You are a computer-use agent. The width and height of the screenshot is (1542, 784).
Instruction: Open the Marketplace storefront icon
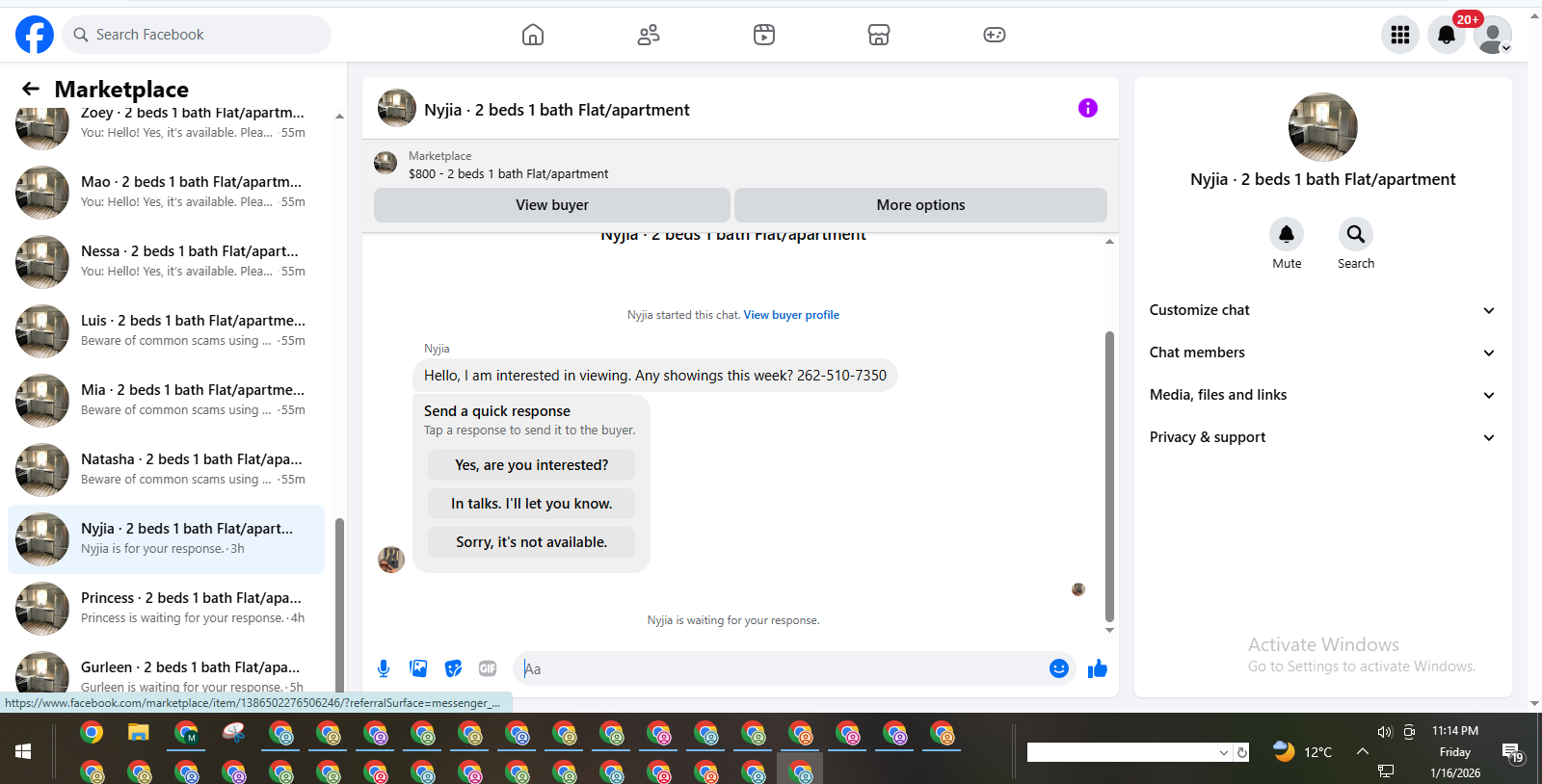[879, 36]
